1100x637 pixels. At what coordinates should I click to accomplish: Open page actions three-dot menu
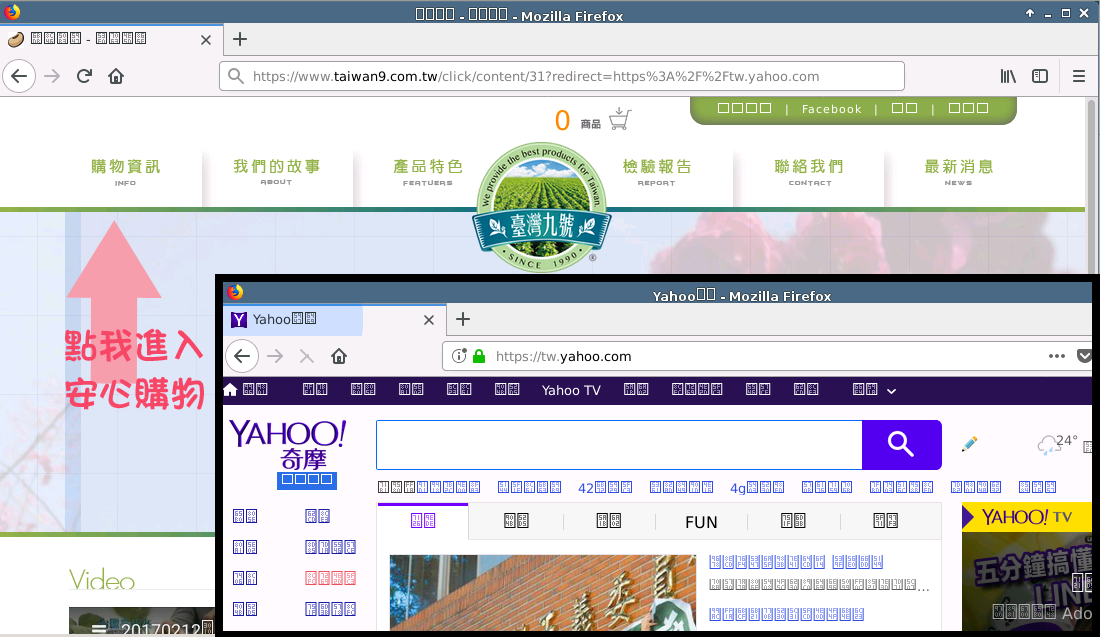click(x=1057, y=356)
